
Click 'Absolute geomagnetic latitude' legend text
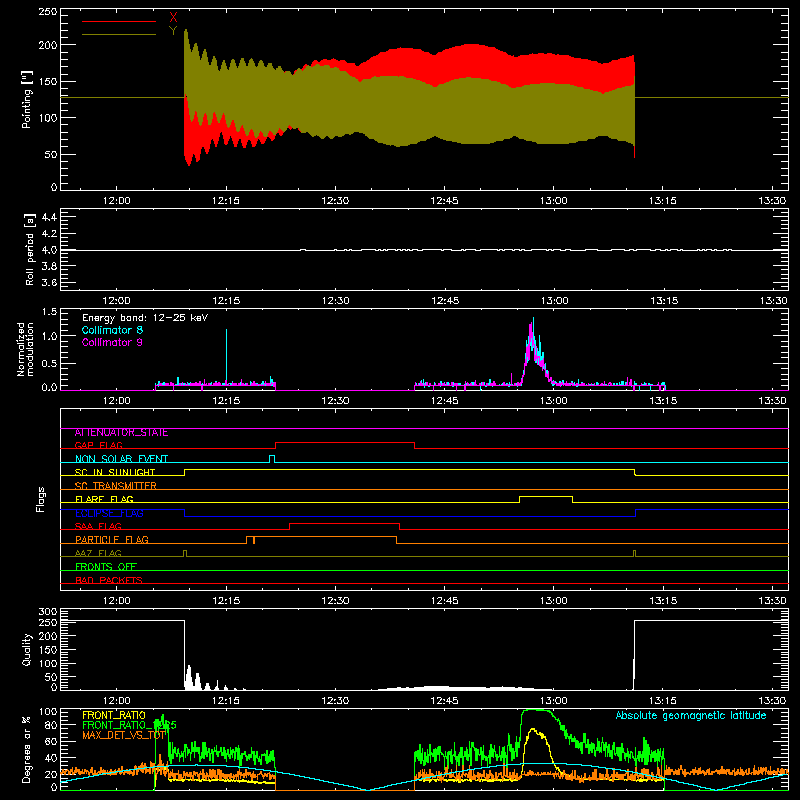pyautogui.click(x=691, y=715)
